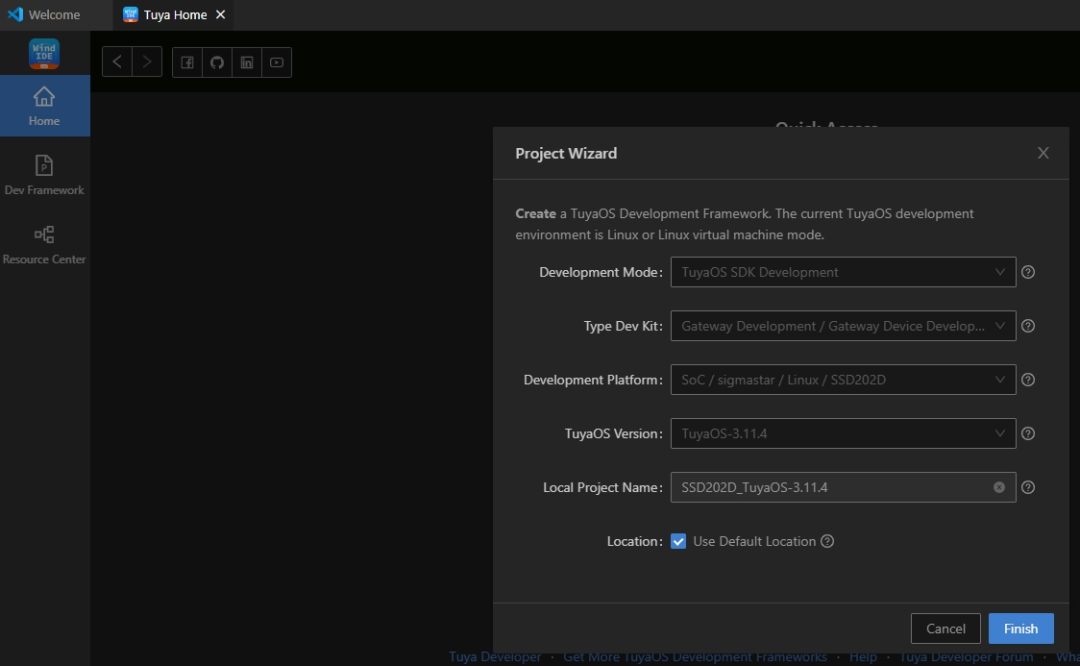This screenshot has height=666, width=1080.
Task: Clear the Local Project Name field
Action: click(x=999, y=487)
